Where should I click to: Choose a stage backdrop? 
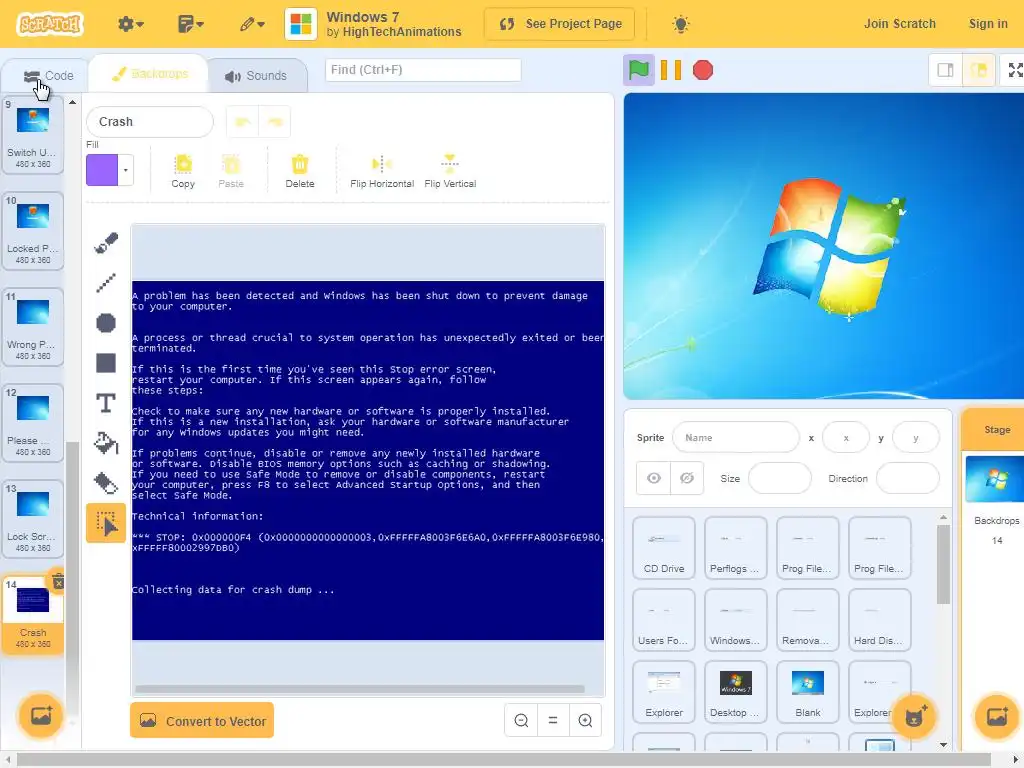coord(997,716)
